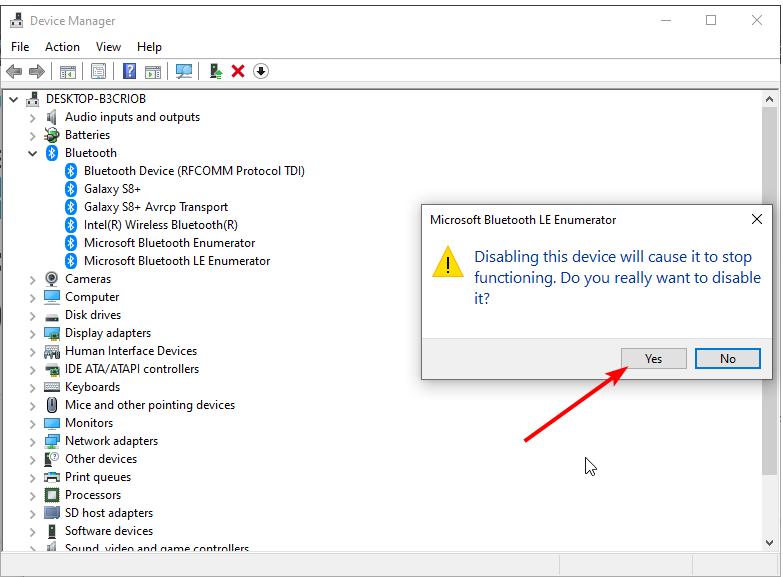Image resolution: width=783 pixels, height=577 pixels.
Task: Expand the IDE ATA/ATAPI controllers category
Action: 32,370
